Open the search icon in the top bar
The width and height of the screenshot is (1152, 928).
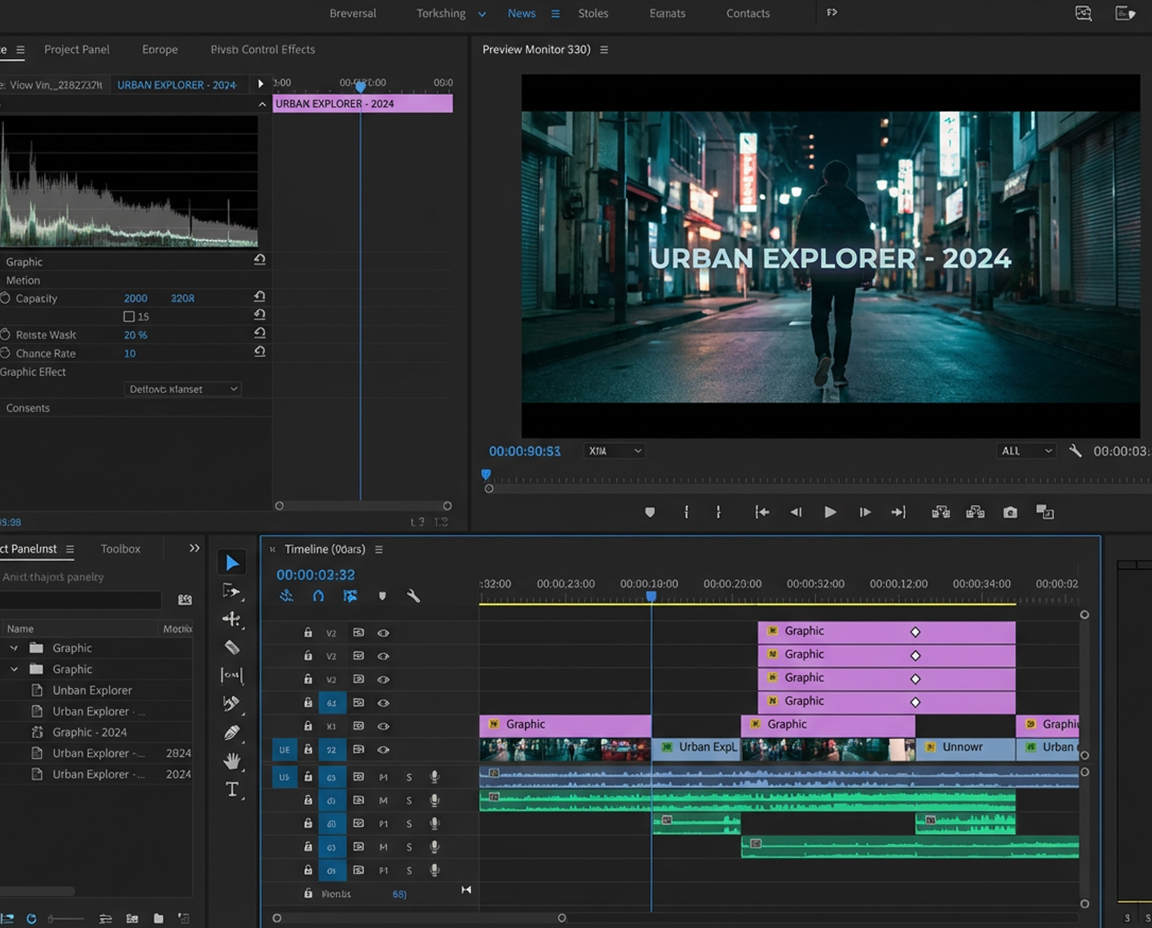[1083, 13]
